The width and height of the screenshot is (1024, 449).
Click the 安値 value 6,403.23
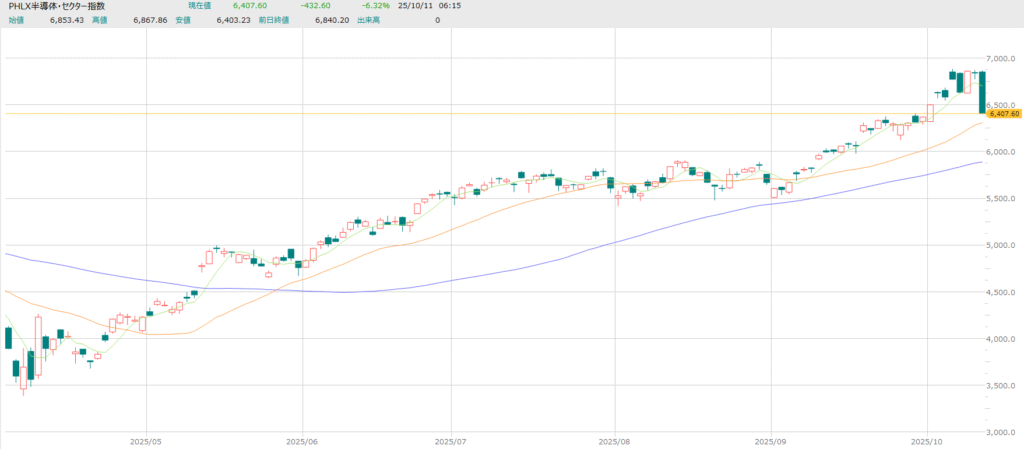(223, 19)
